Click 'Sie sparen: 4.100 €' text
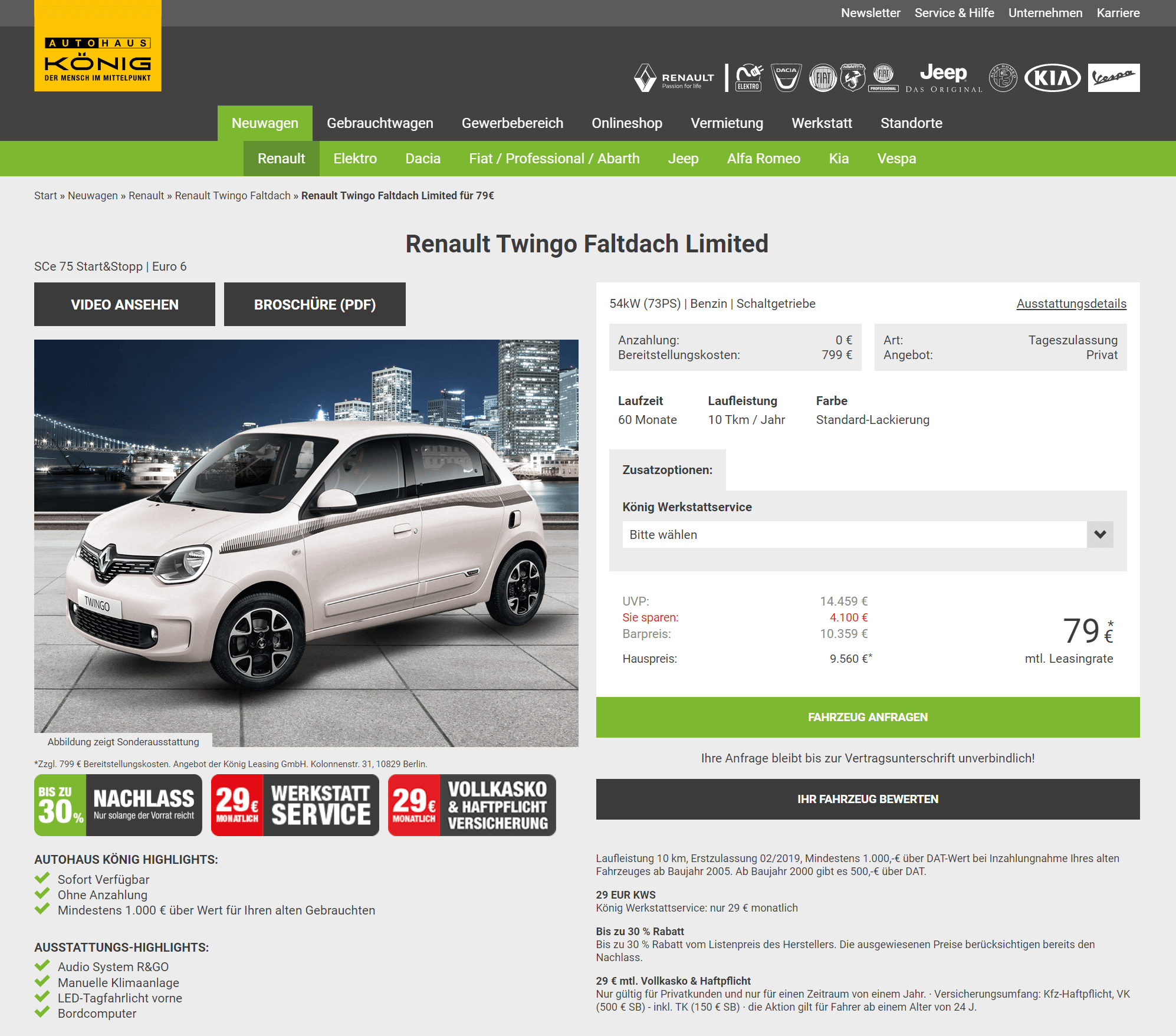The image size is (1176, 1036). click(745, 617)
